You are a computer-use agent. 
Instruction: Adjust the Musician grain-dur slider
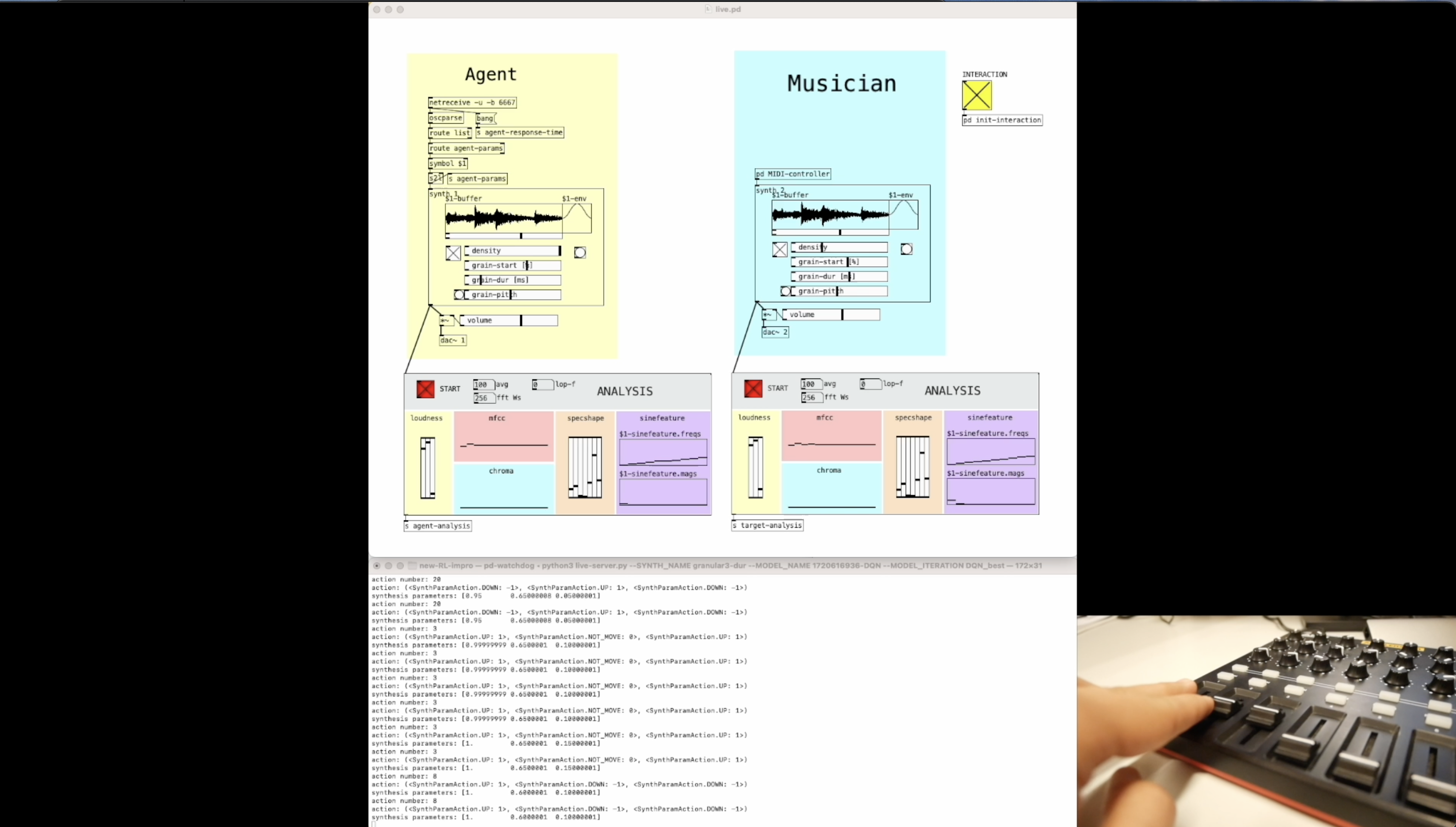(839, 276)
